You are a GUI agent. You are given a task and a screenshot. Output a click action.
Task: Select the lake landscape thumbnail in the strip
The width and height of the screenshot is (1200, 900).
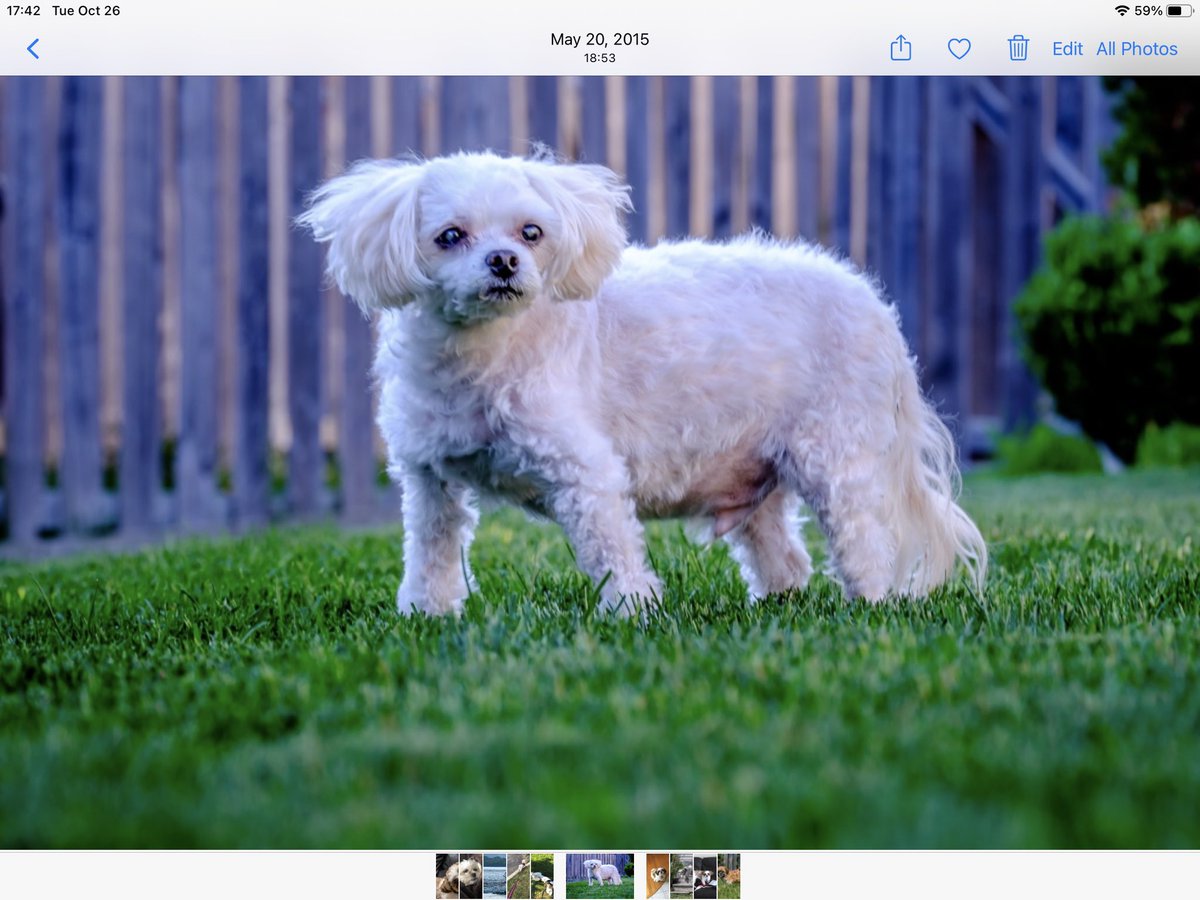(x=495, y=876)
